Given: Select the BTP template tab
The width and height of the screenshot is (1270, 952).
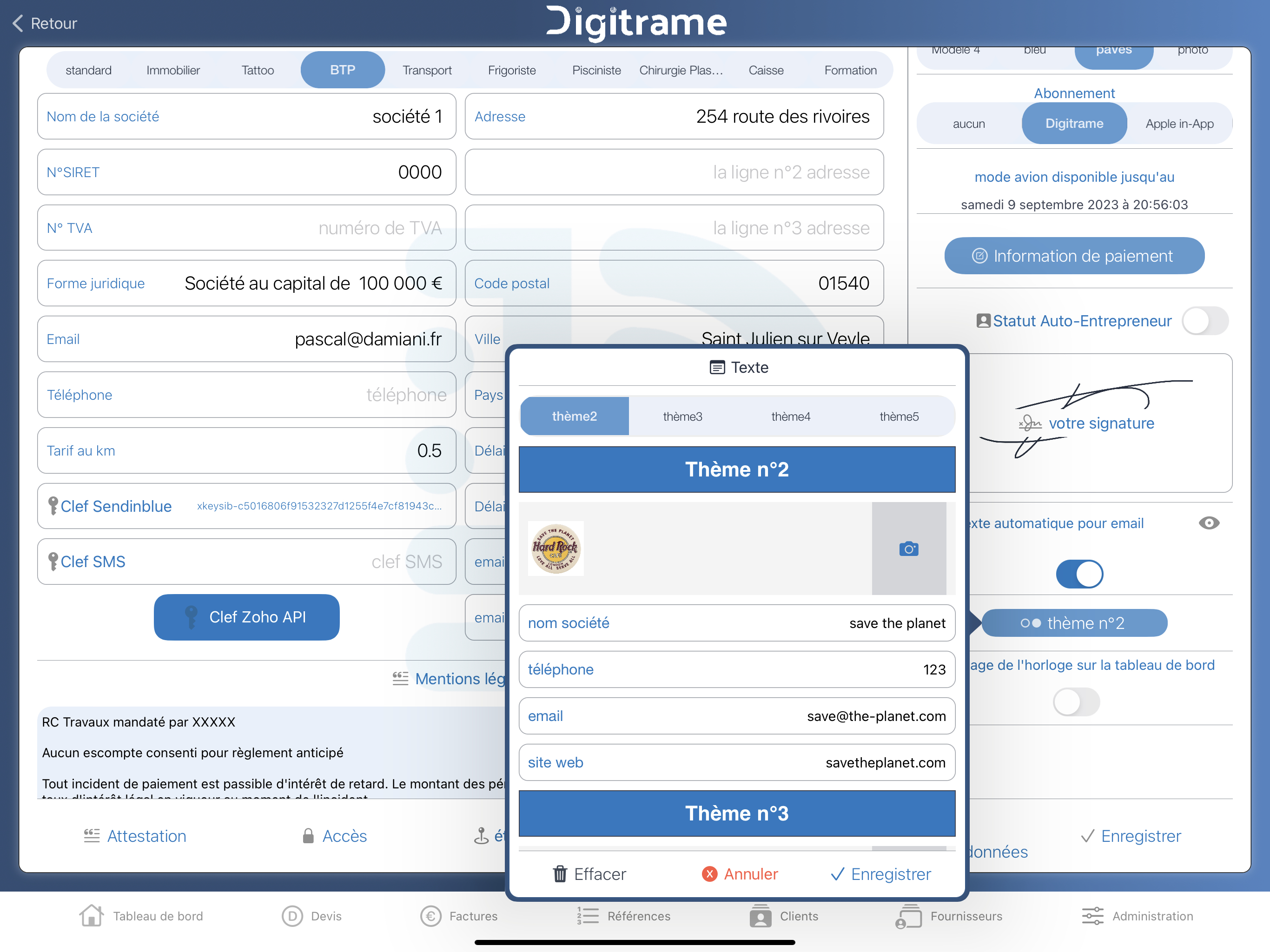Looking at the screenshot, I should [x=343, y=70].
